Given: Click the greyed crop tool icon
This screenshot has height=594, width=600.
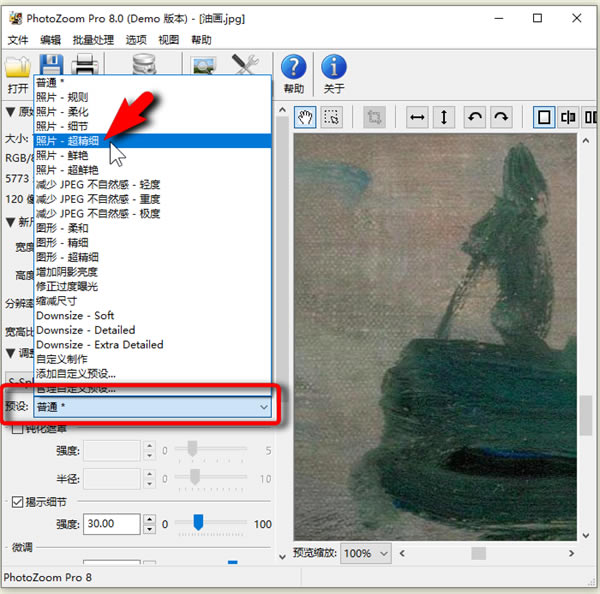Looking at the screenshot, I should coord(374,117).
